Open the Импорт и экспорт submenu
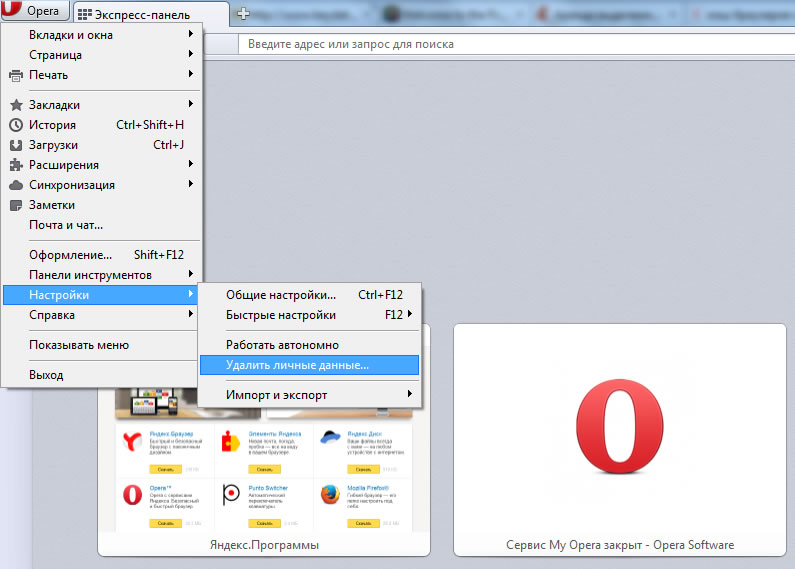 (x=309, y=395)
